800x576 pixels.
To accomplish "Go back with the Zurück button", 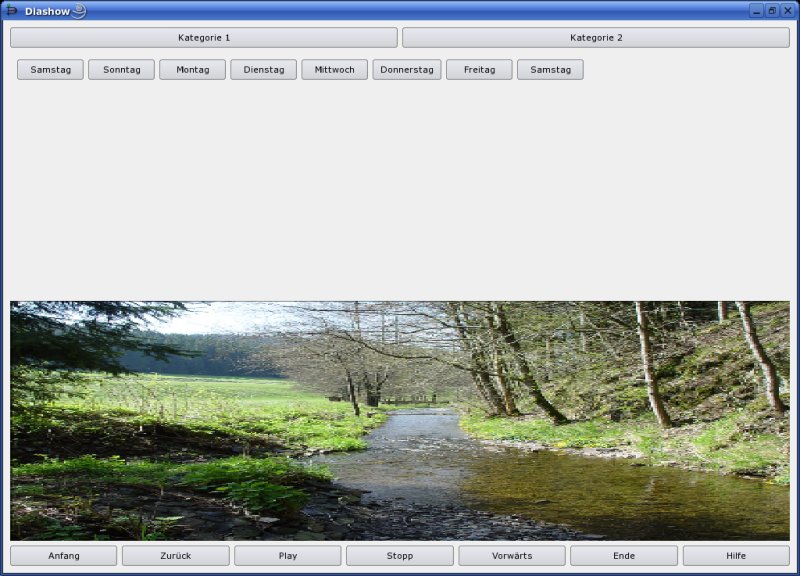I will click(x=176, y=556).
